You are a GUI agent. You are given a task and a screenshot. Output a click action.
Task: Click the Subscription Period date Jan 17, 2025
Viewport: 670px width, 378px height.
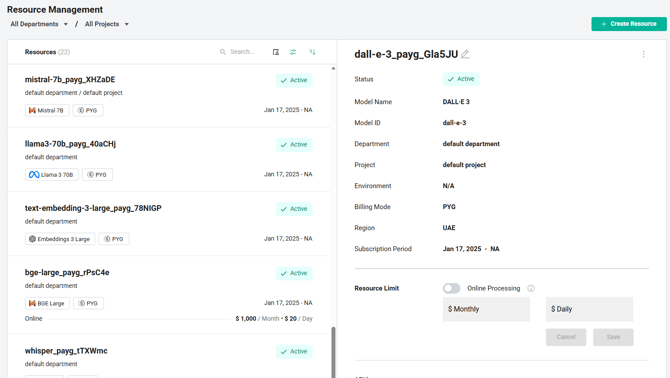(x=461, y=249)
